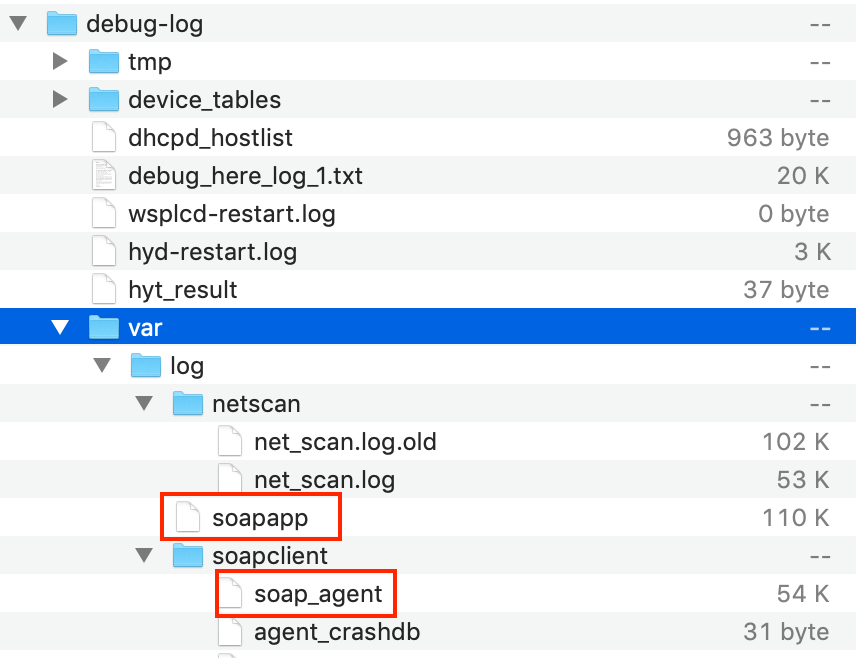This screenshot has height=658, width=856.
Task: Click the soapapp file icon
Action: 188,518
